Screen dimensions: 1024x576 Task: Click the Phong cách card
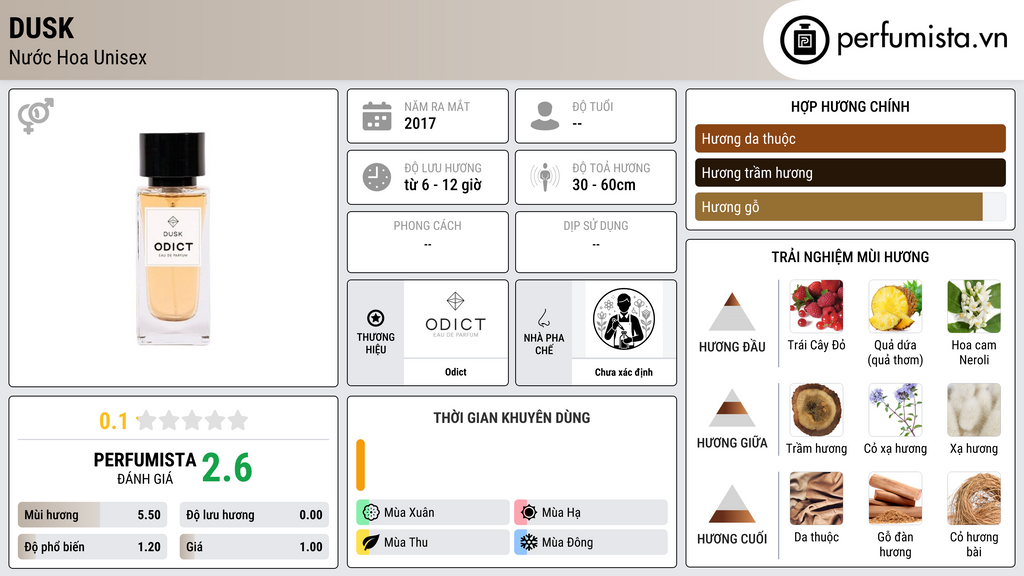click(428, 242)
